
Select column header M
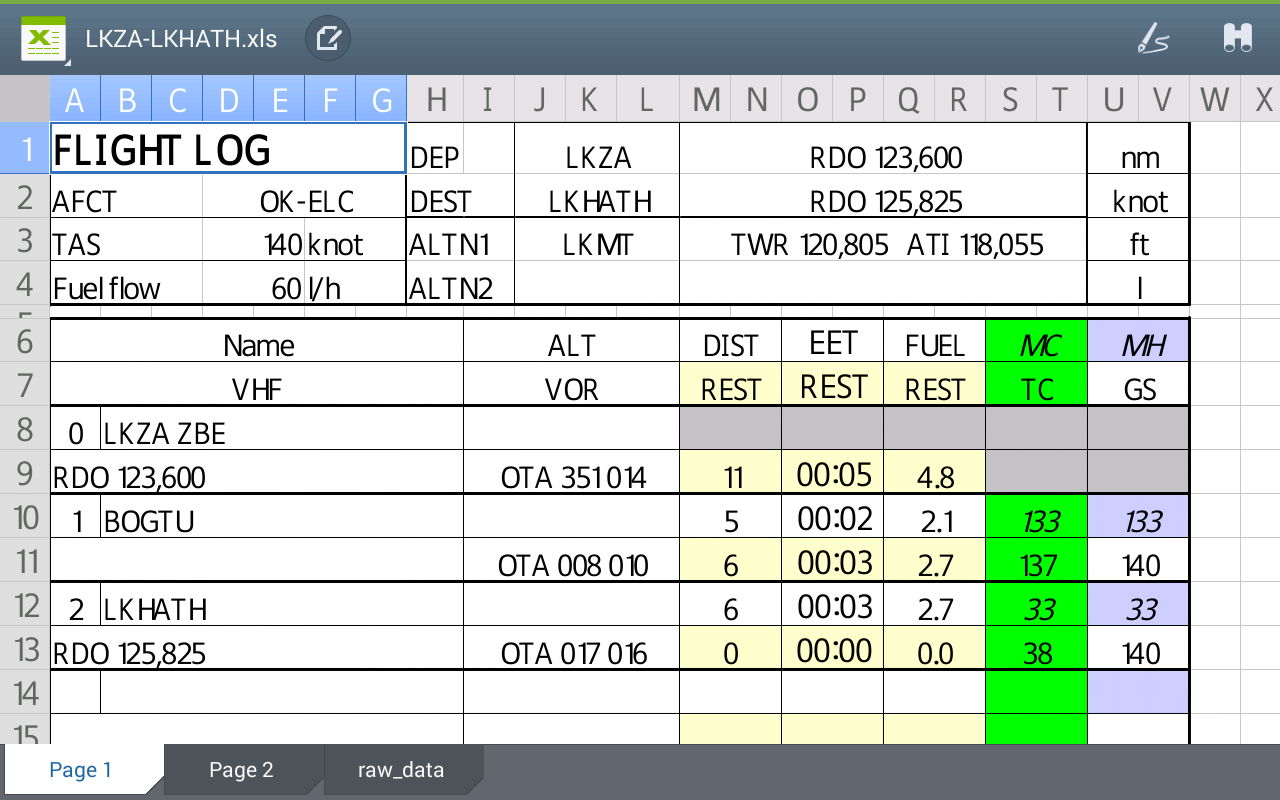click(x=706, y=99)
